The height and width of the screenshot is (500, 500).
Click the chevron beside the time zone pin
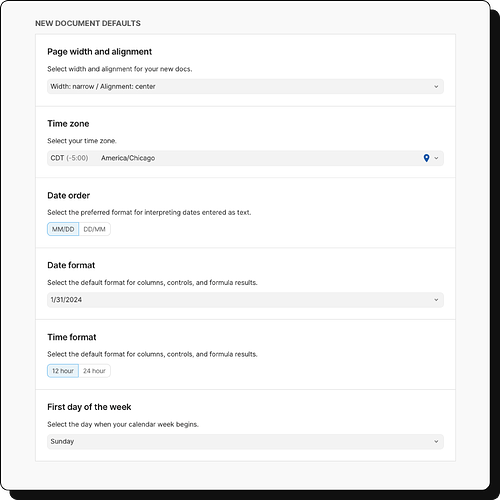point(436,158)
